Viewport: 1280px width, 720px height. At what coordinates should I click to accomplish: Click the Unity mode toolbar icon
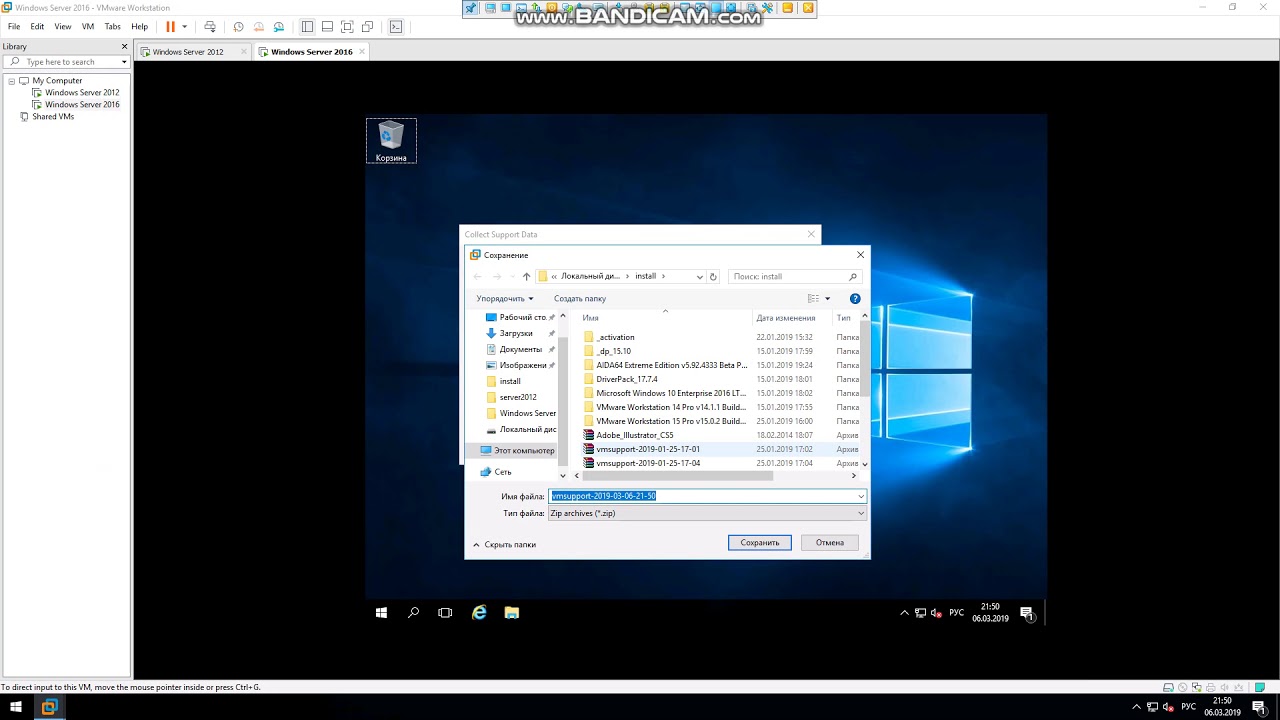(368, 27)
